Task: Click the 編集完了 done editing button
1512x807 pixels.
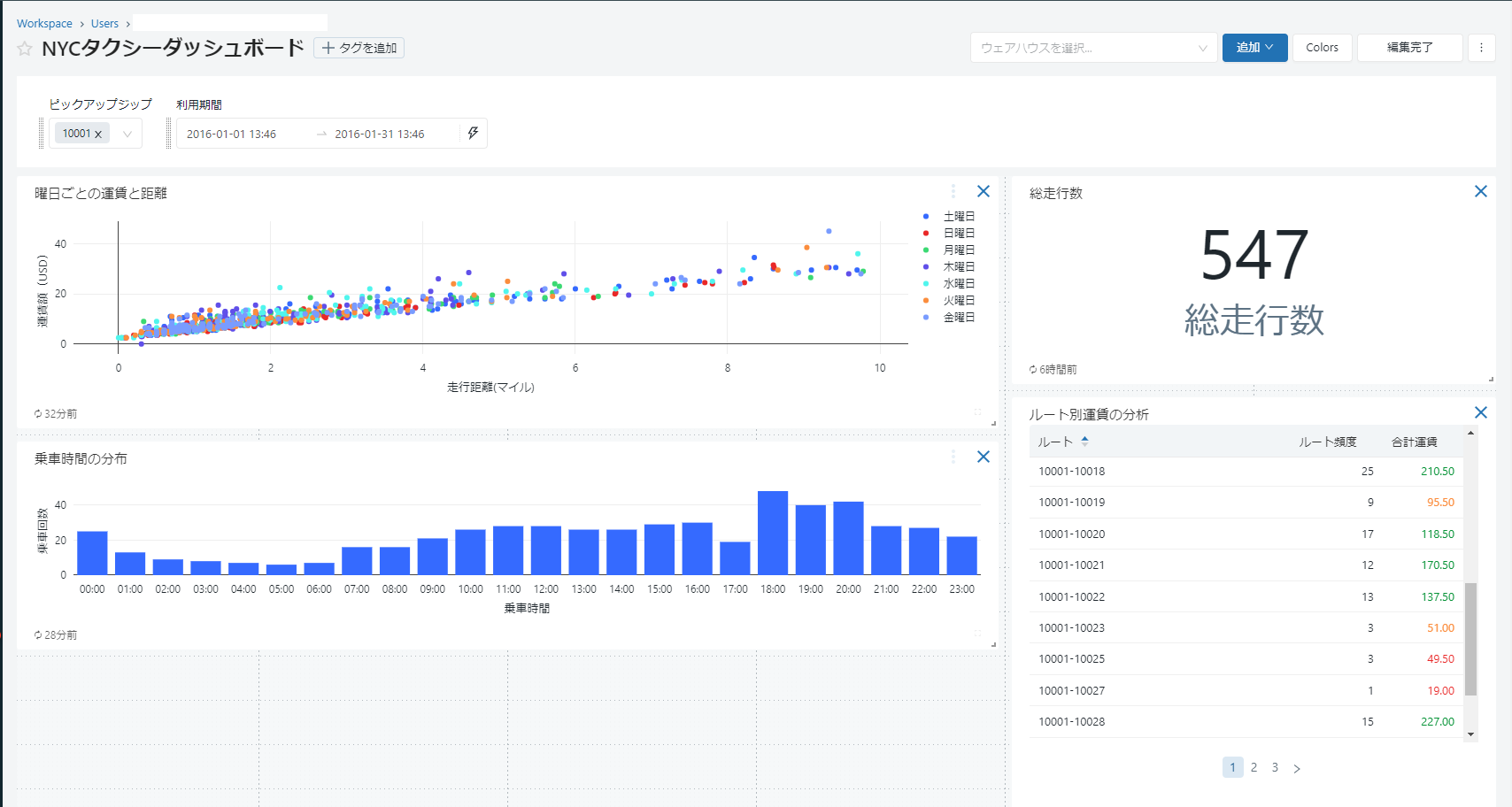Action: click(1409, 48)
